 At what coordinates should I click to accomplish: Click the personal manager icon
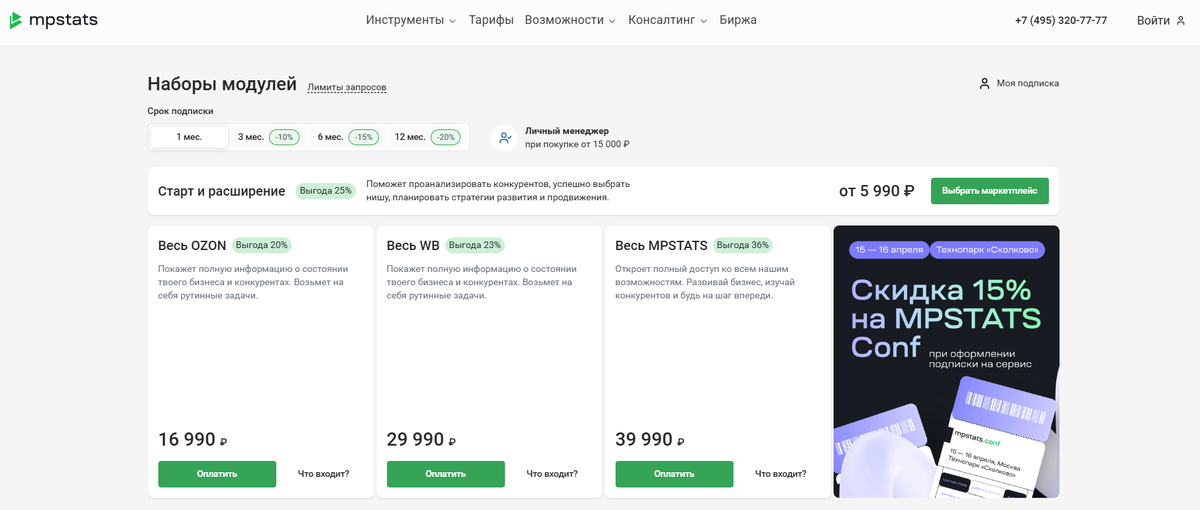click(x=505, y=137)
